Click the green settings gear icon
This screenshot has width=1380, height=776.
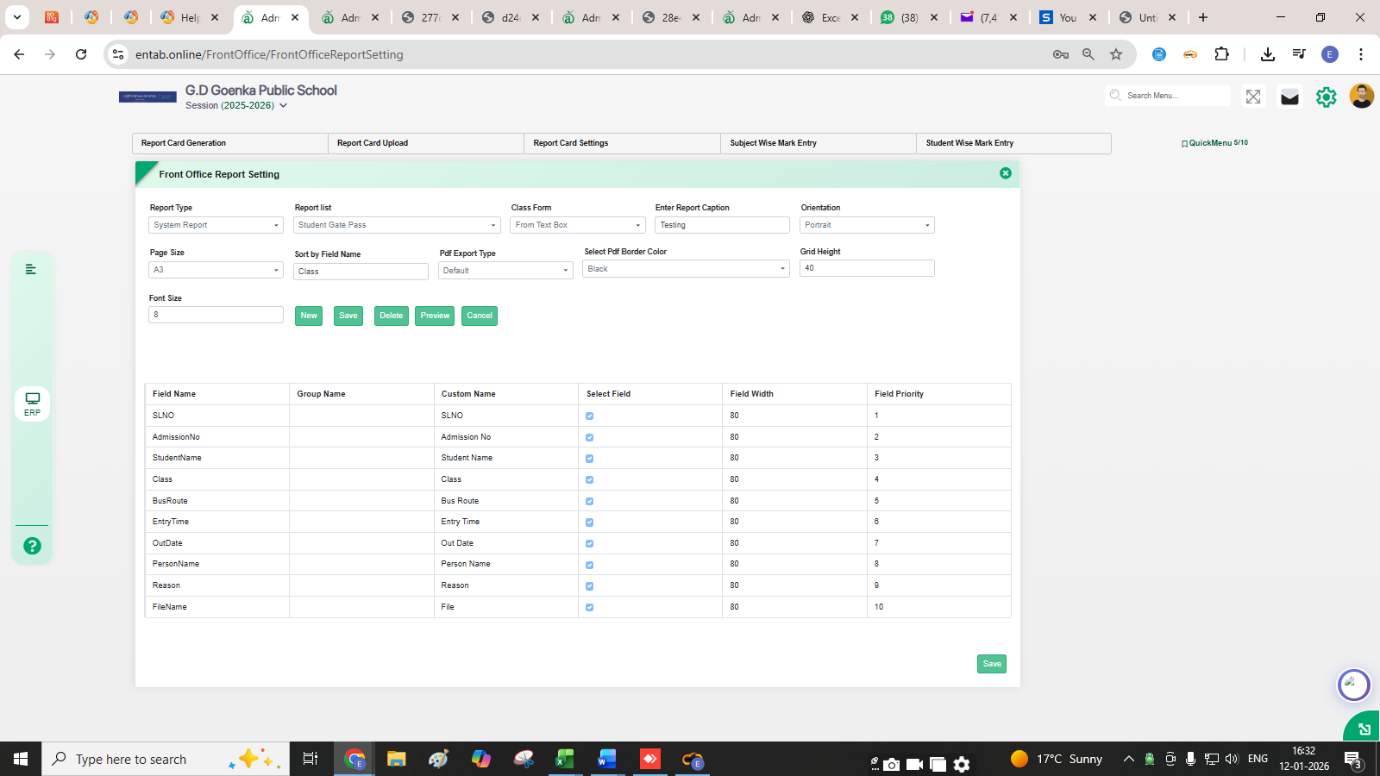tap(1326, 97)
